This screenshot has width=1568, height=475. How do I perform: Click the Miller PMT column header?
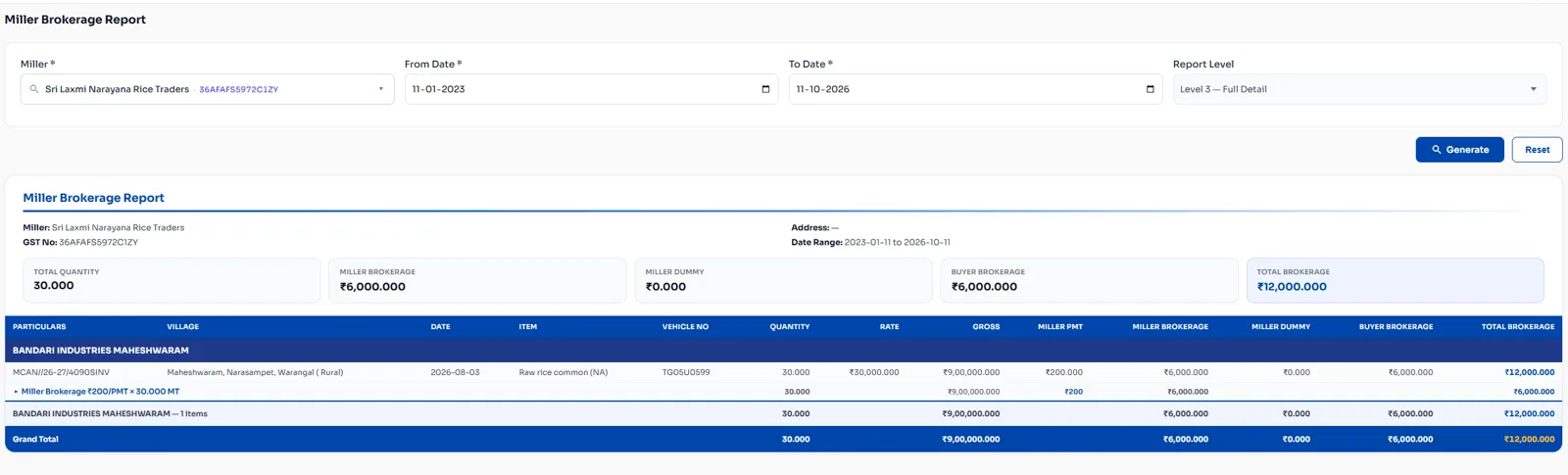pos(1060,327)
